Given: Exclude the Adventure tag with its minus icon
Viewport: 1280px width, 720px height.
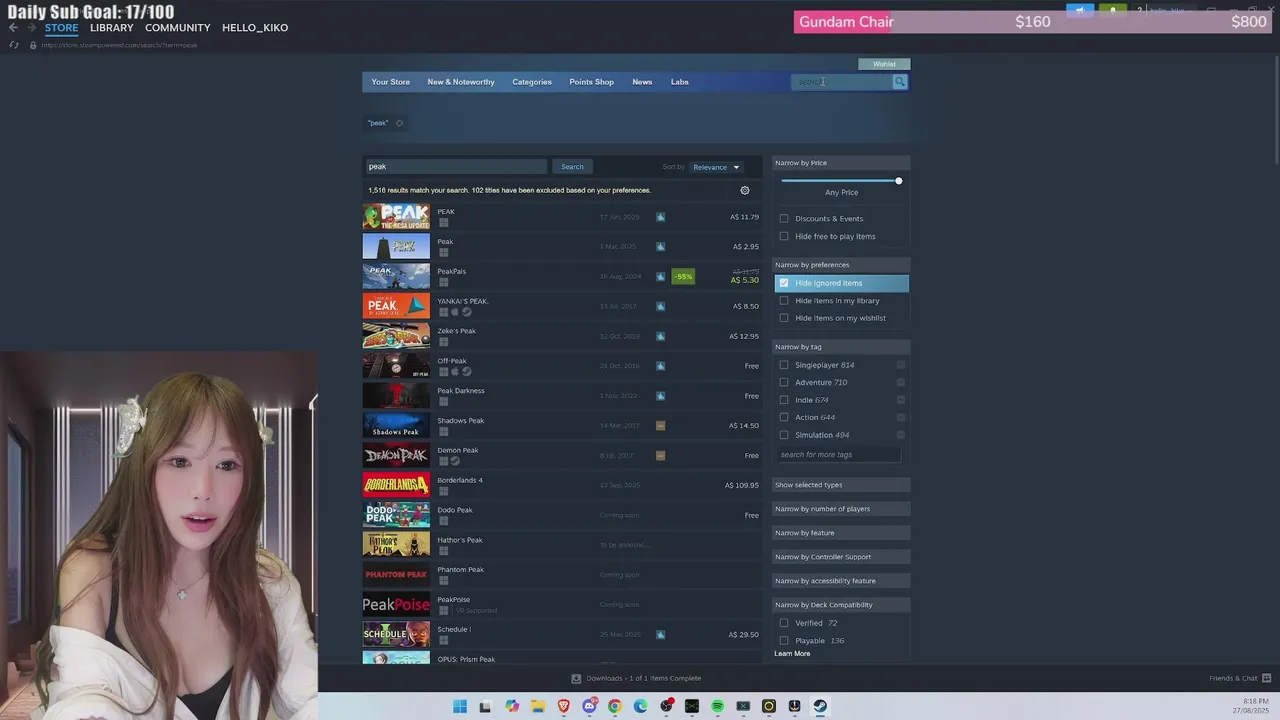Looking at the screenshot, I should [x=901, y=382].
